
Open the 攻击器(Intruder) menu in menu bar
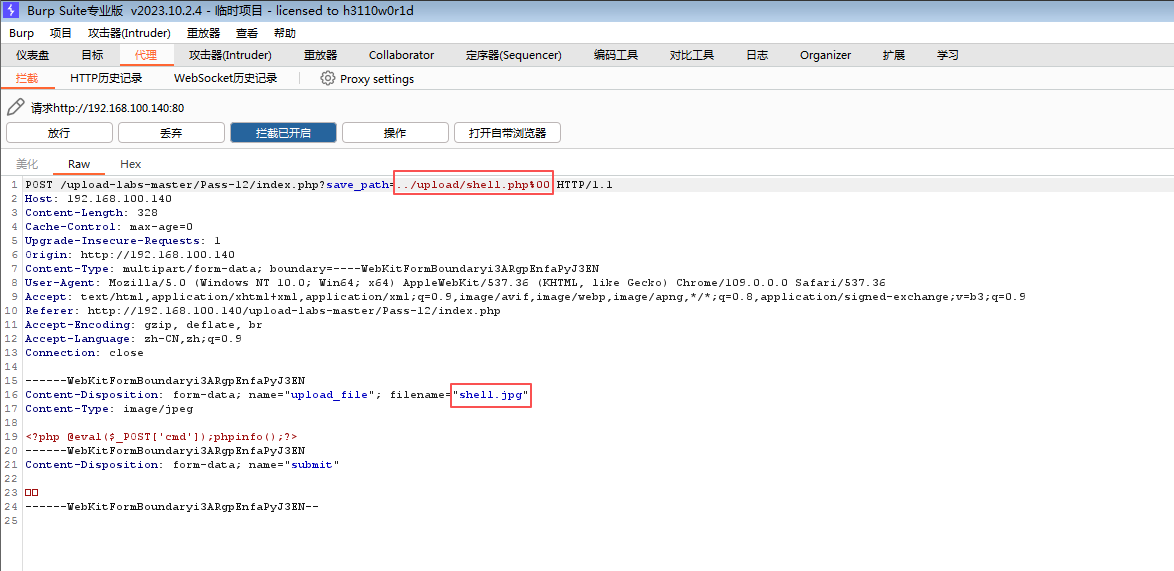pyautogui.click(x=129, y=33)
